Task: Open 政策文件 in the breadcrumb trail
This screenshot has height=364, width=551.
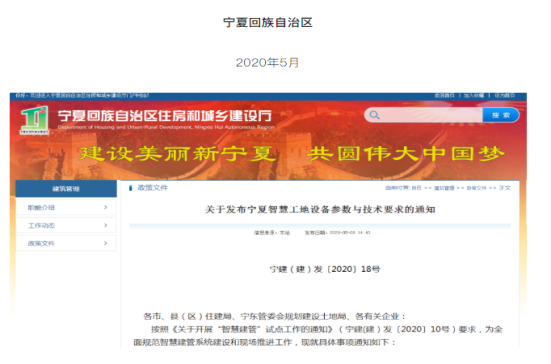Action: coord(477,188)
